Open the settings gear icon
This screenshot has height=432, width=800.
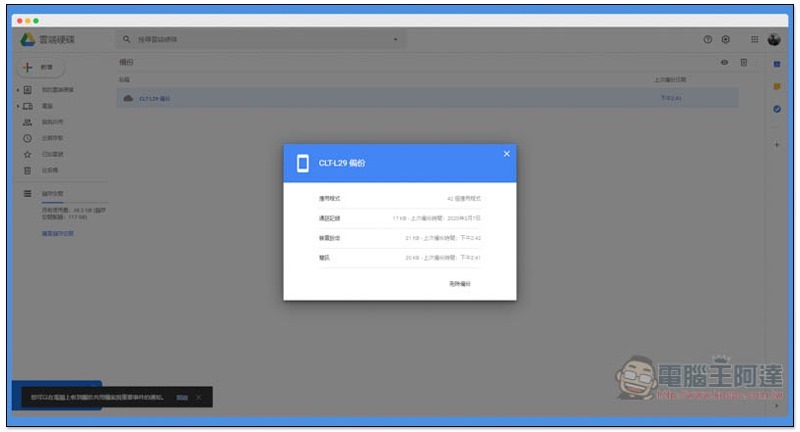(x=726, y=39)
